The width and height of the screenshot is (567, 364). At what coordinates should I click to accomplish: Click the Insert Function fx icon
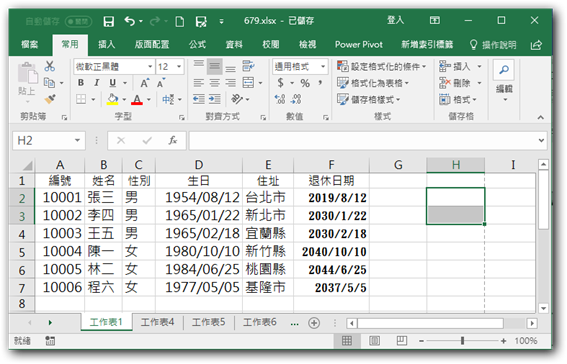[x=172, y=140]
